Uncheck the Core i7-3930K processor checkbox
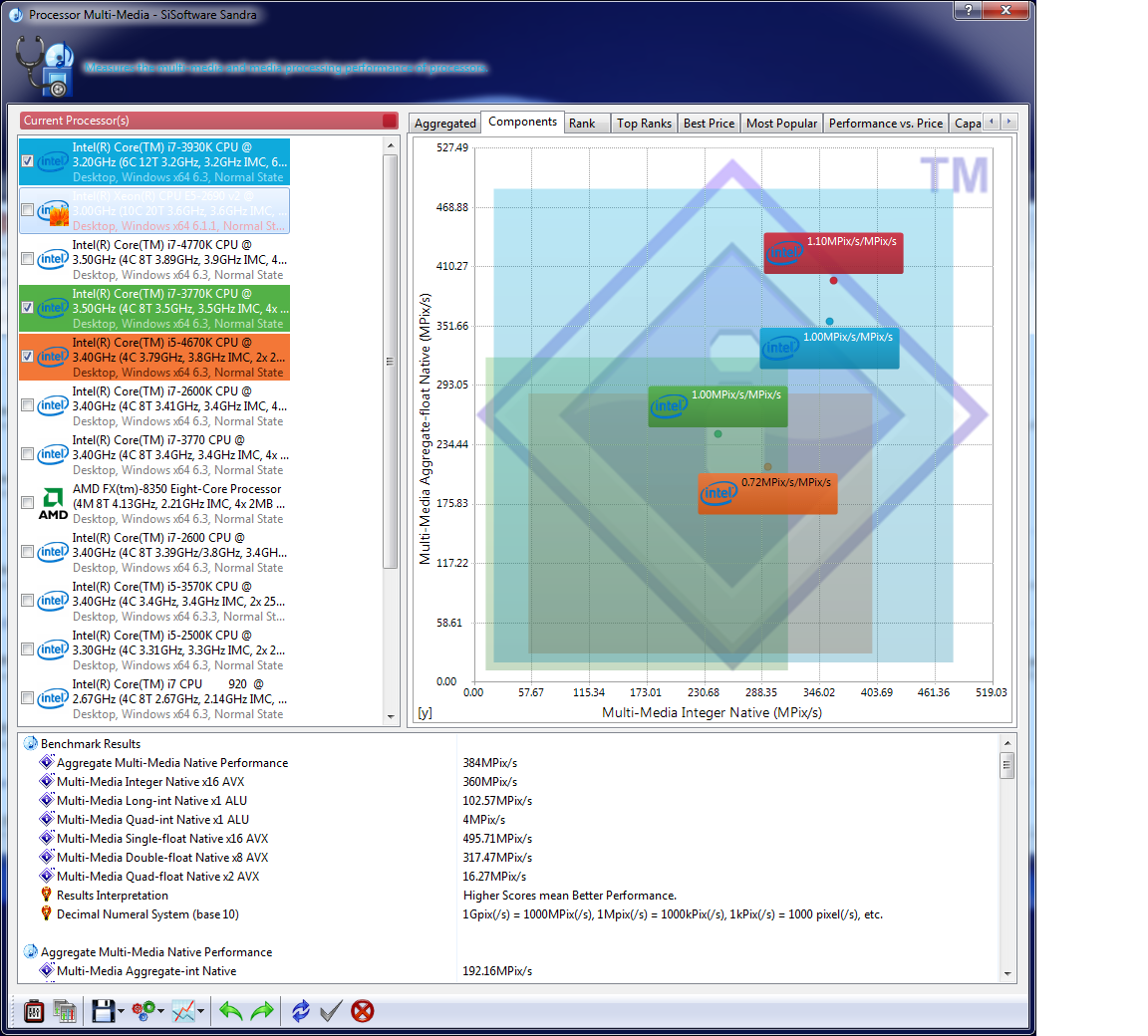 click(x=27, y=161)
